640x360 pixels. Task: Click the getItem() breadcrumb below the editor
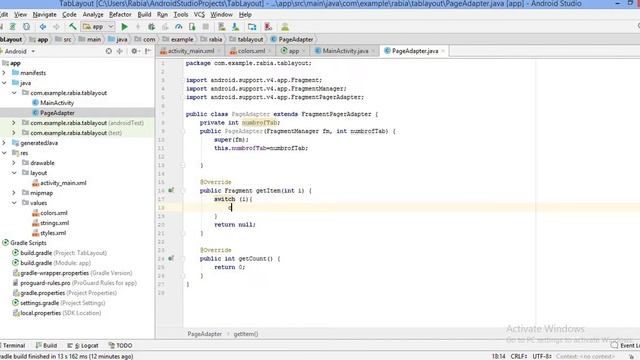coord(246,334)
